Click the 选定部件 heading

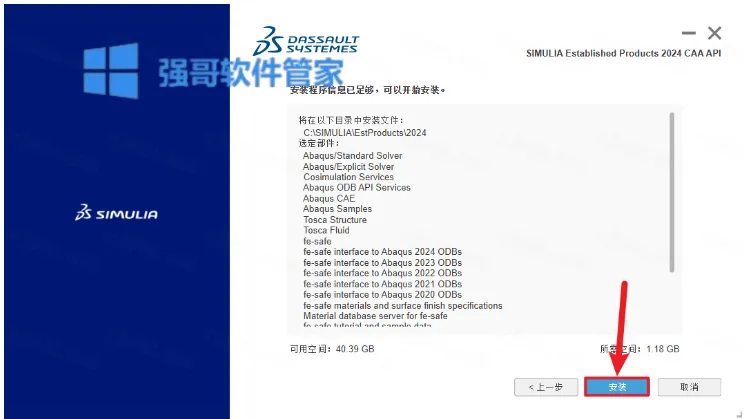[319, 143]
